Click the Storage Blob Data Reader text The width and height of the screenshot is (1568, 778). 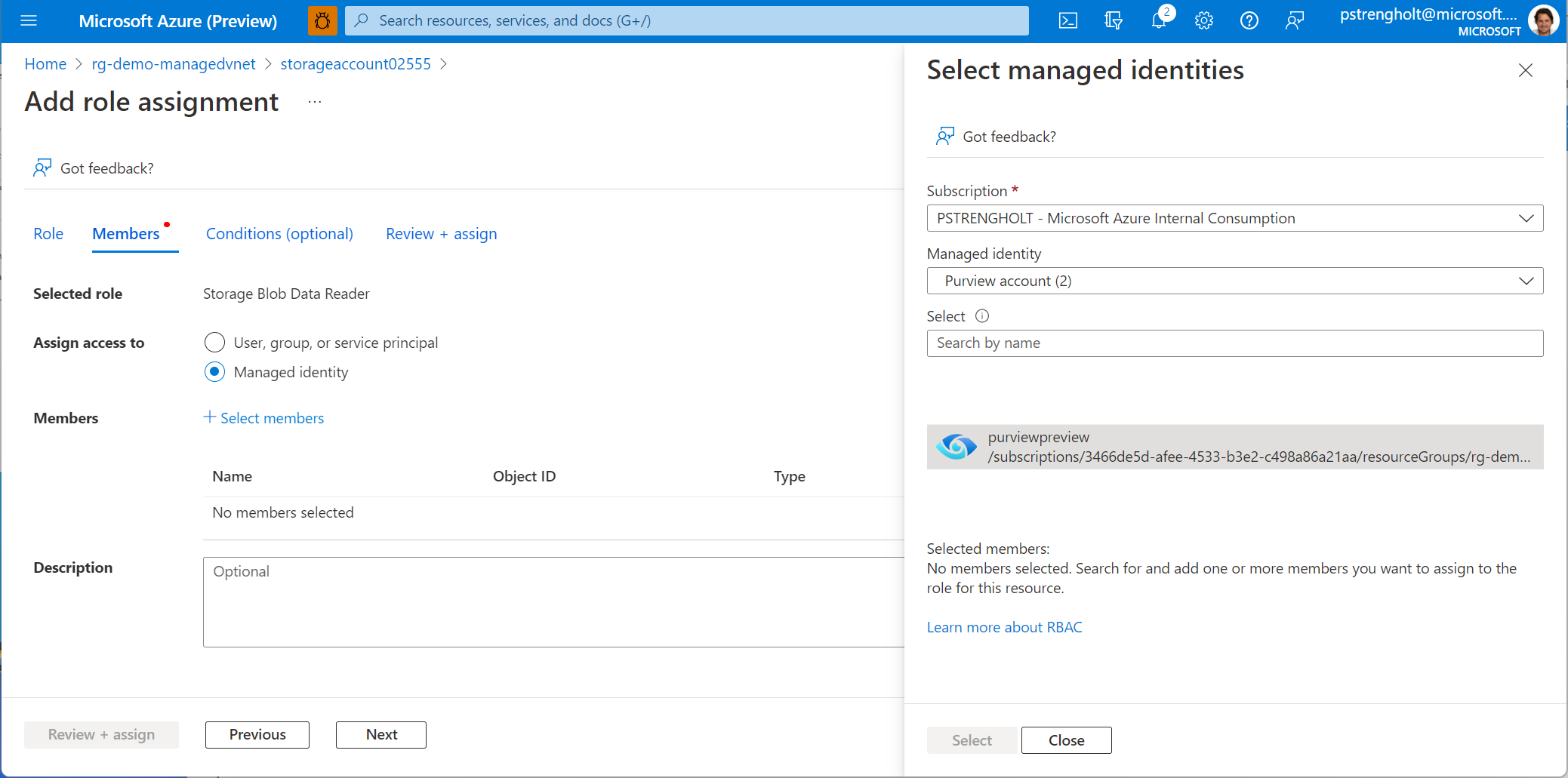click(x=286, y=294)
